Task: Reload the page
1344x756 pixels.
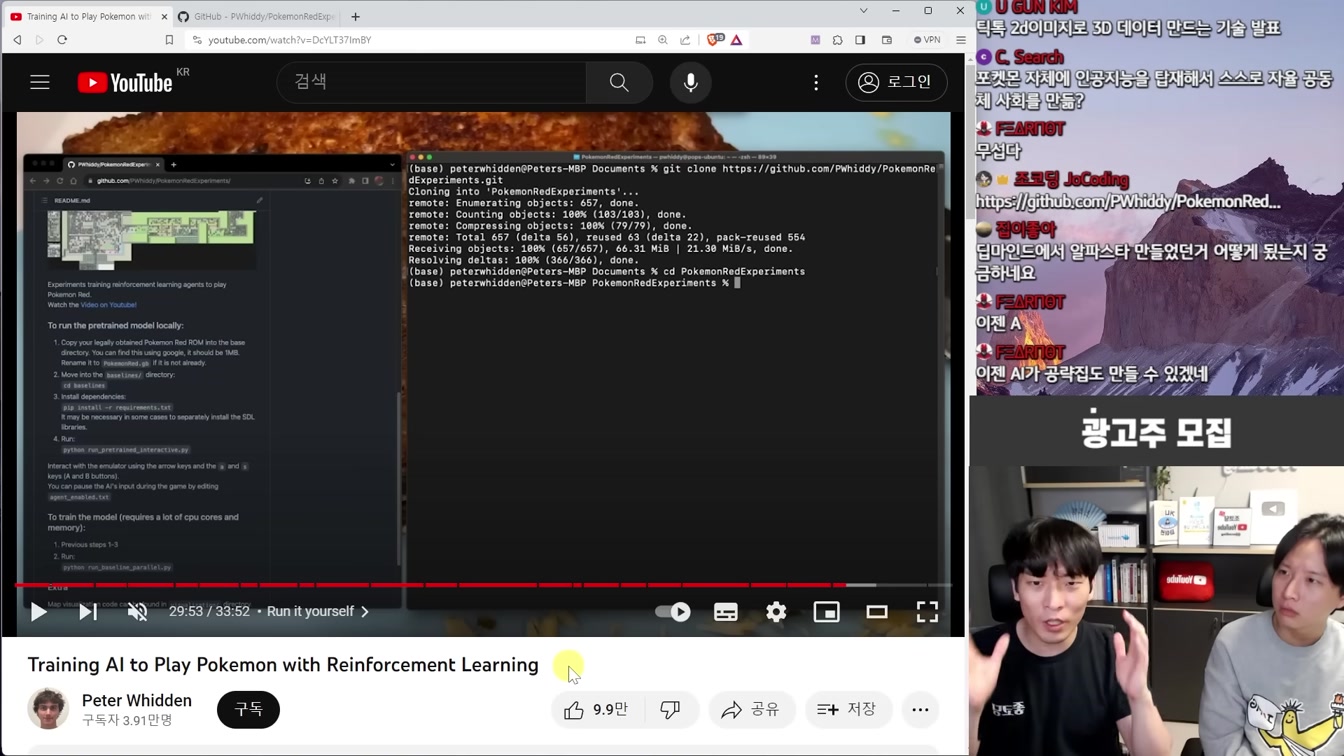Action: point(62,40)
